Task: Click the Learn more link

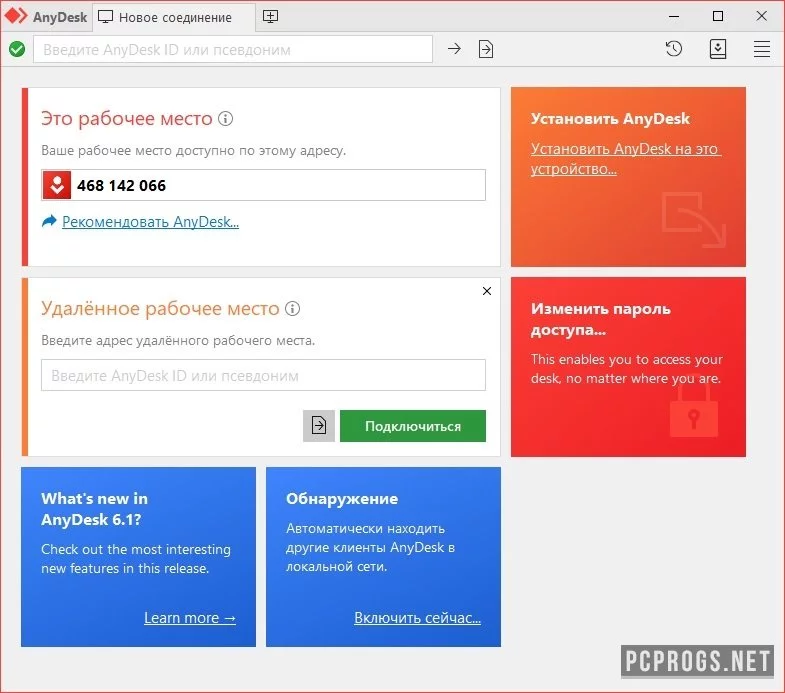Action: [190, 618]
